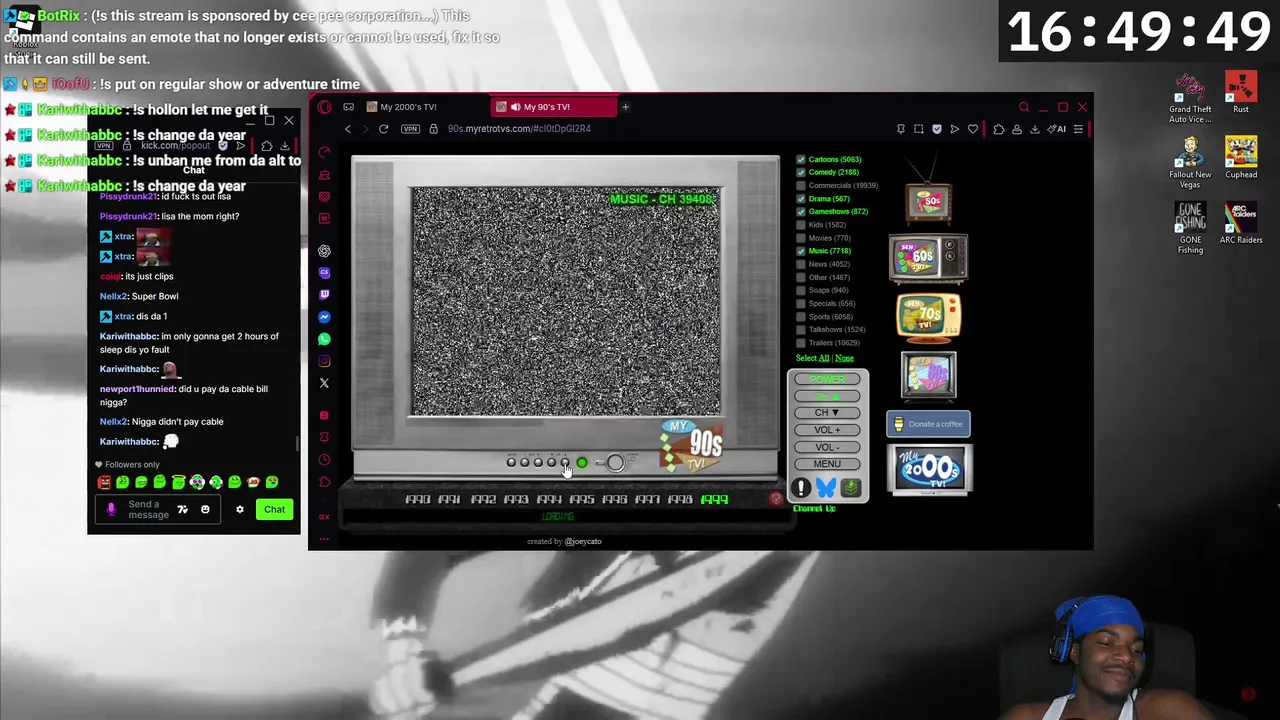This screenshot has height=720, width=1280.
Task: Open WhatsApp in the Opera sidebar
Action: coord(324,339)
